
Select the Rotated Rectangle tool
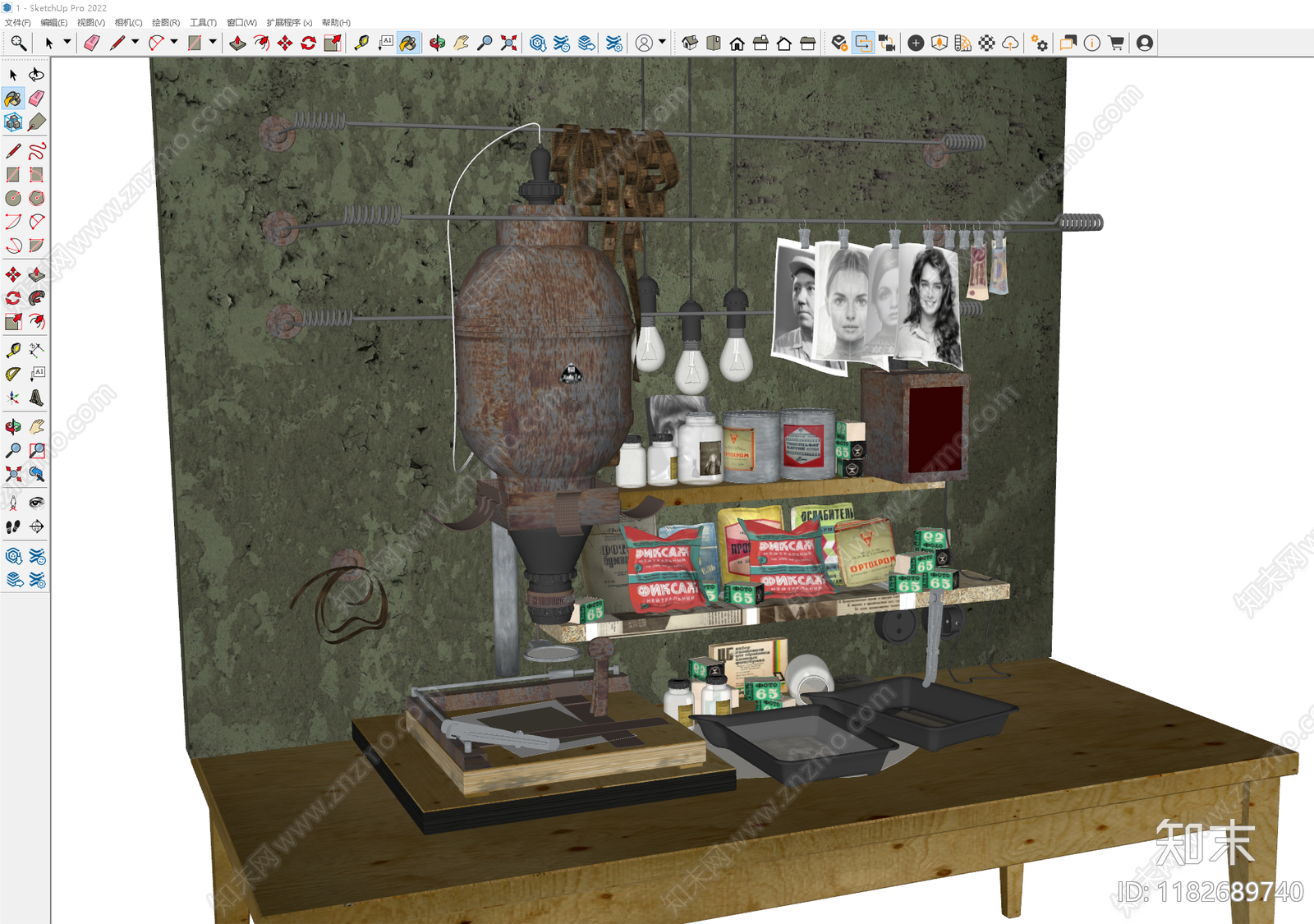coord(37,175)
